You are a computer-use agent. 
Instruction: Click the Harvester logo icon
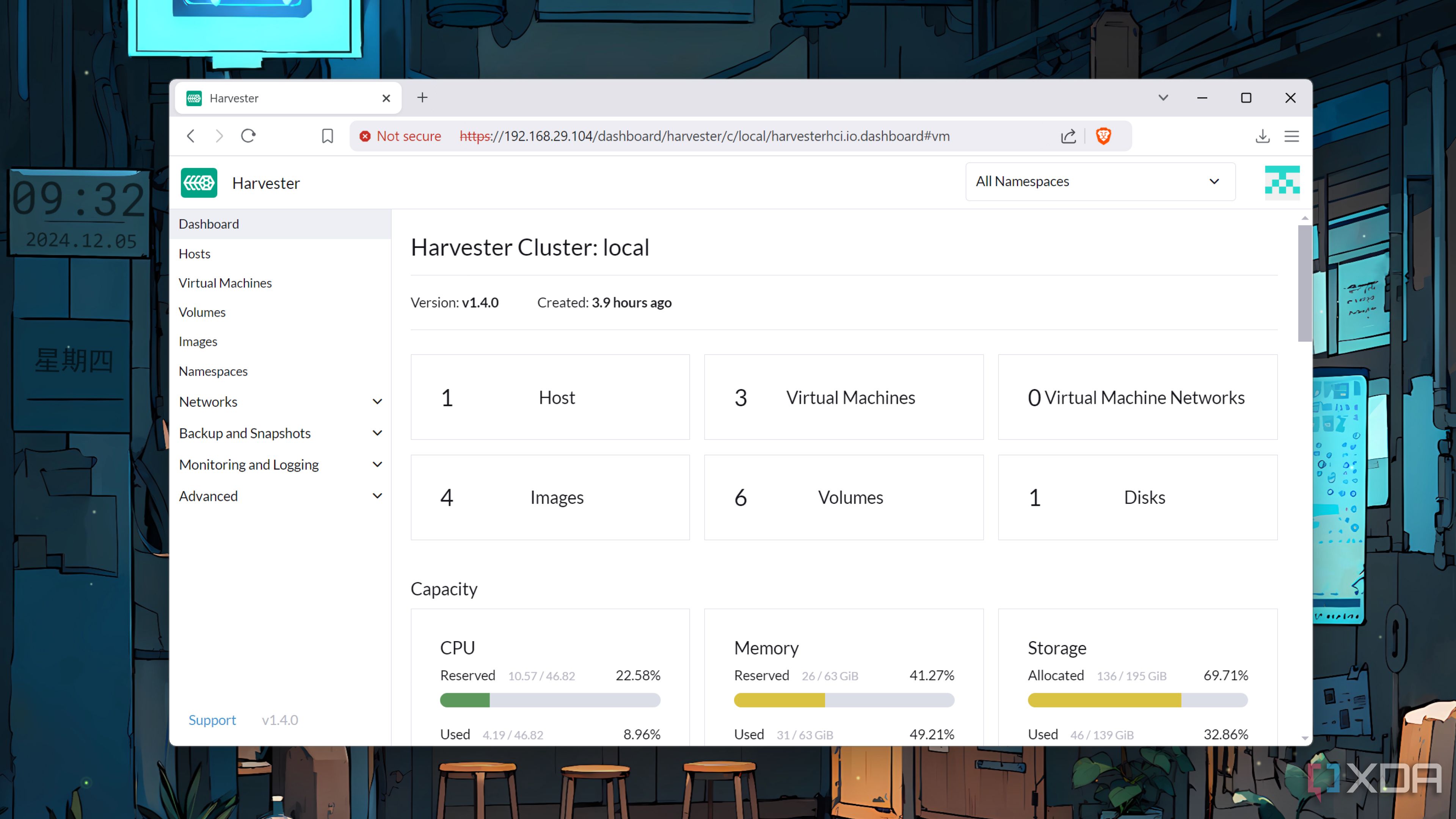pyautogui.click(x=199, y=182)
